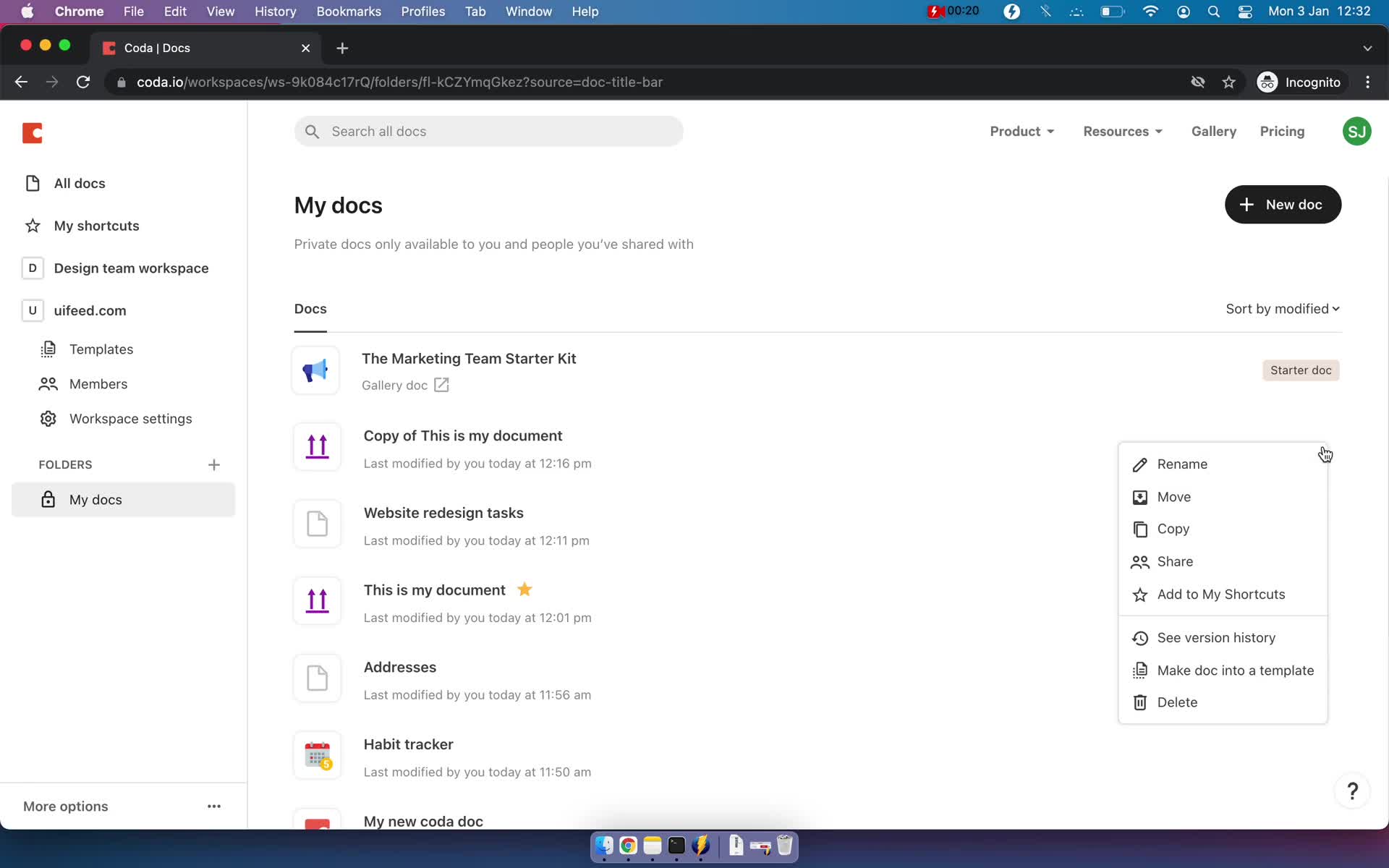Click the Pricing link in top navigation
The width and height of the screenshot is (1389, 868).
[x=1282, y=131]
